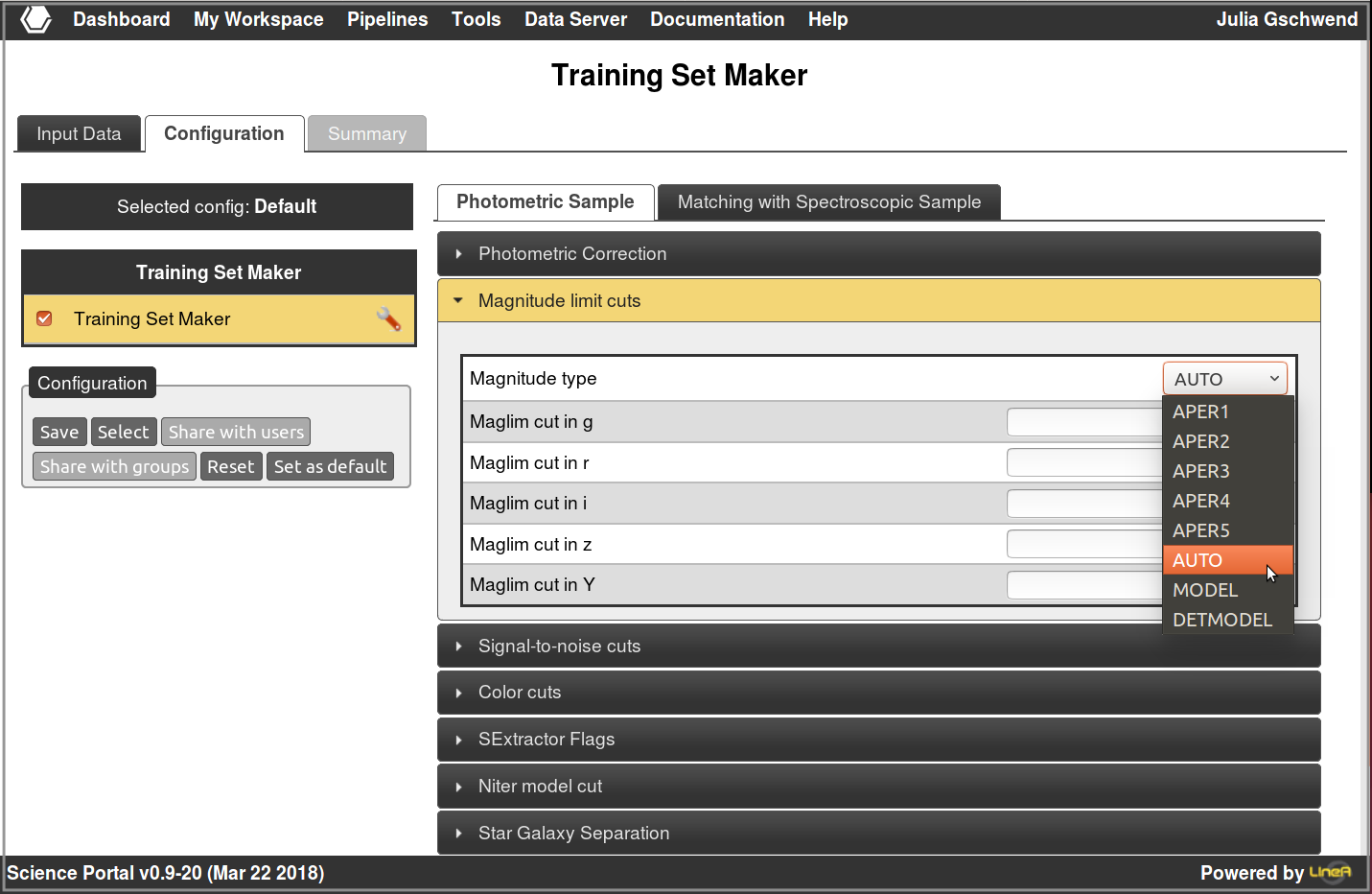Choose APER2 from the magnitude list
This screenshot has height=894, width=1372.
click(1228, 441)
